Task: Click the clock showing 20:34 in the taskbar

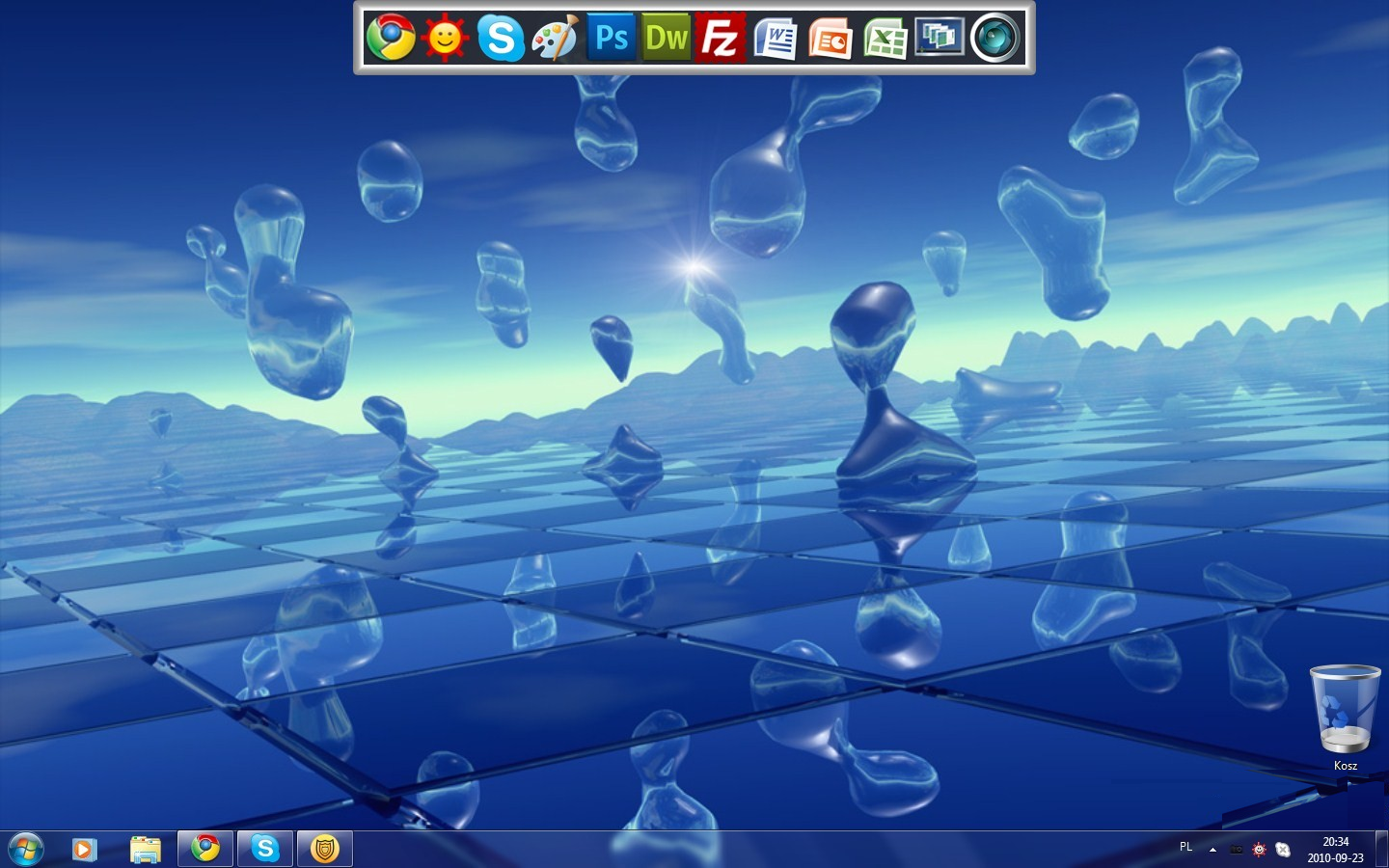Action: [1335, 850]
